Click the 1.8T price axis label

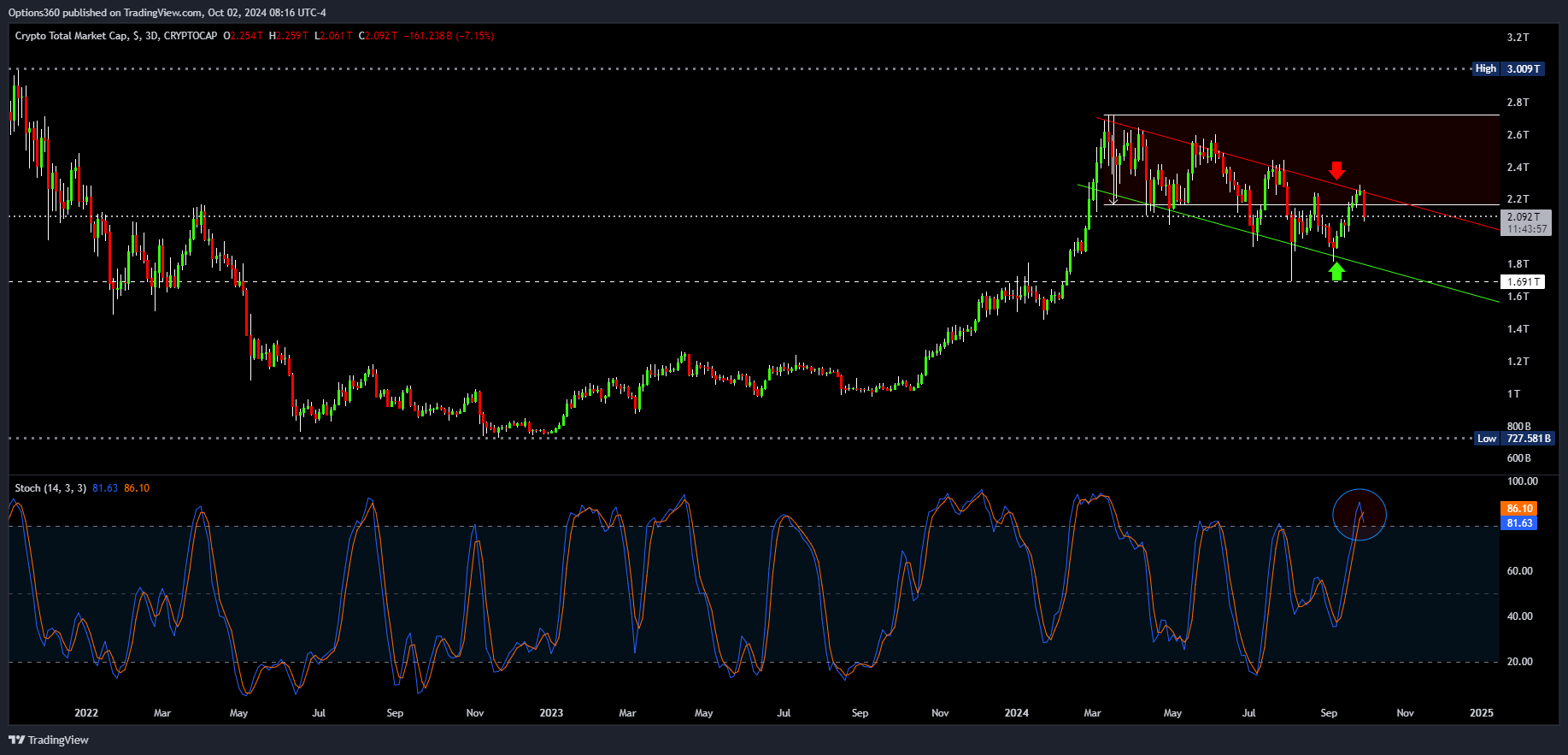pos(1518,264)
